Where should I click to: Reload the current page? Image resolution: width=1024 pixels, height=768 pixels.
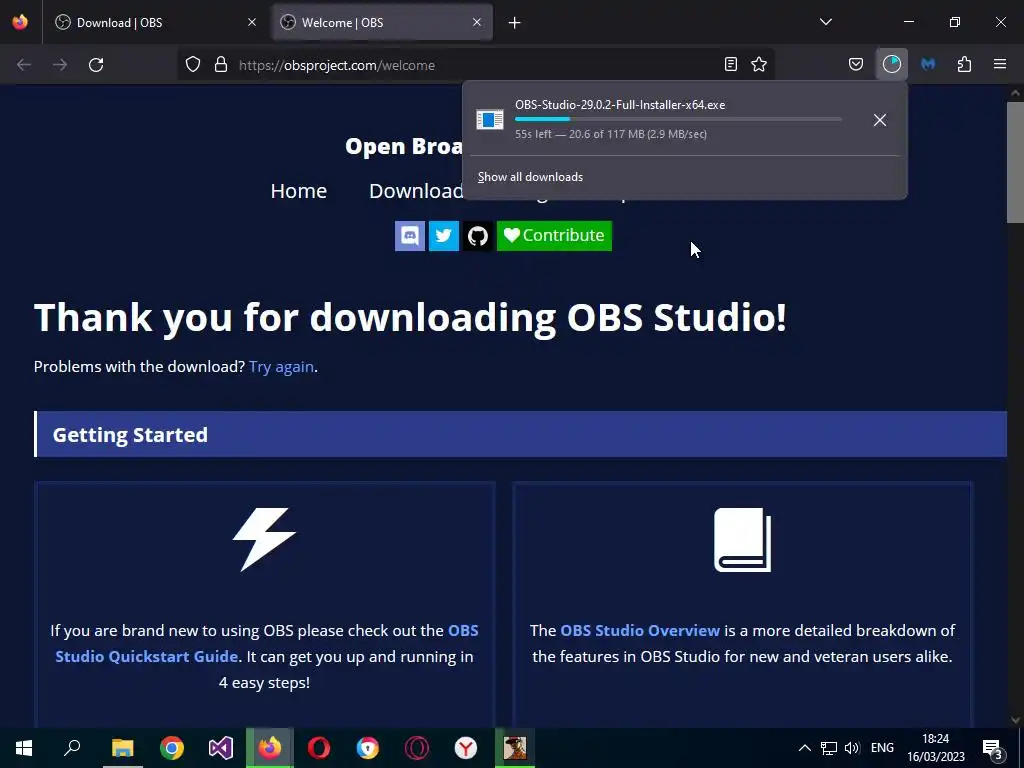coord(96,65)
